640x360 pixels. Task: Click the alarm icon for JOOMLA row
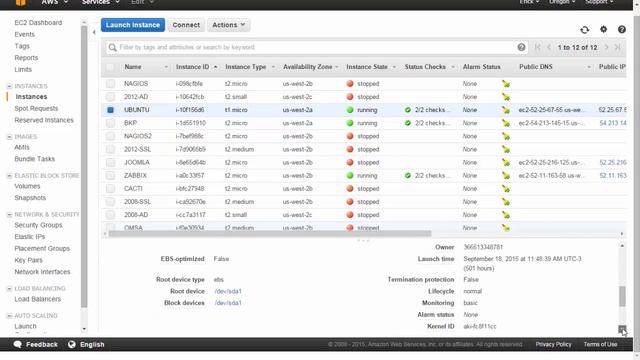506,162
